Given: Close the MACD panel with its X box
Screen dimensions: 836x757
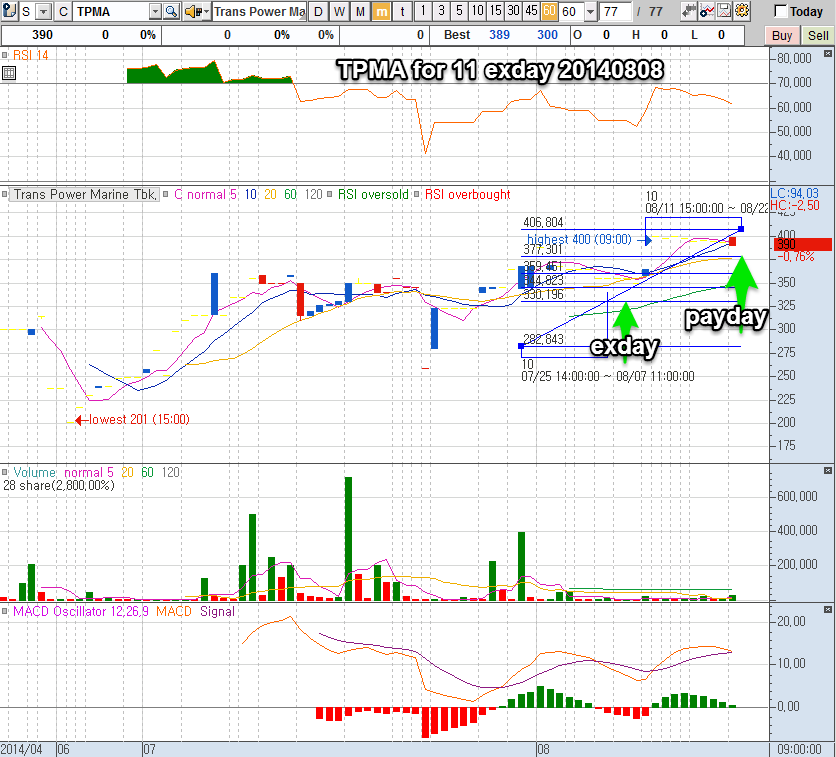Looking at the screenshot, I should point(827,609).
